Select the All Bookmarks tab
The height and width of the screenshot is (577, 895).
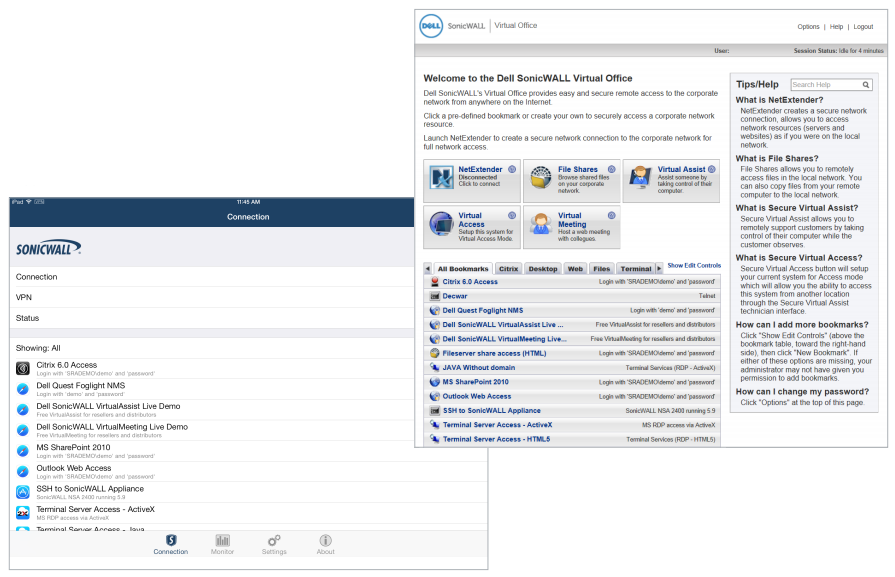[463, 269]
